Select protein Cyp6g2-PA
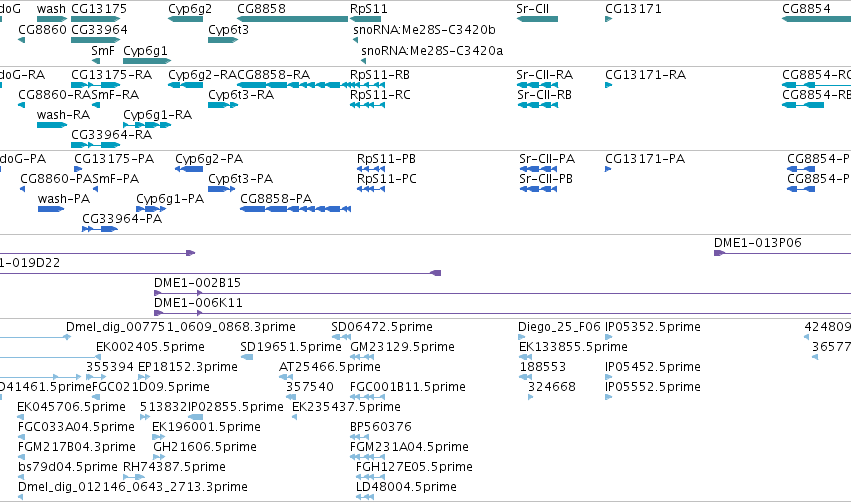This screenshot has height=502, width=851. [x=209, y=158]
